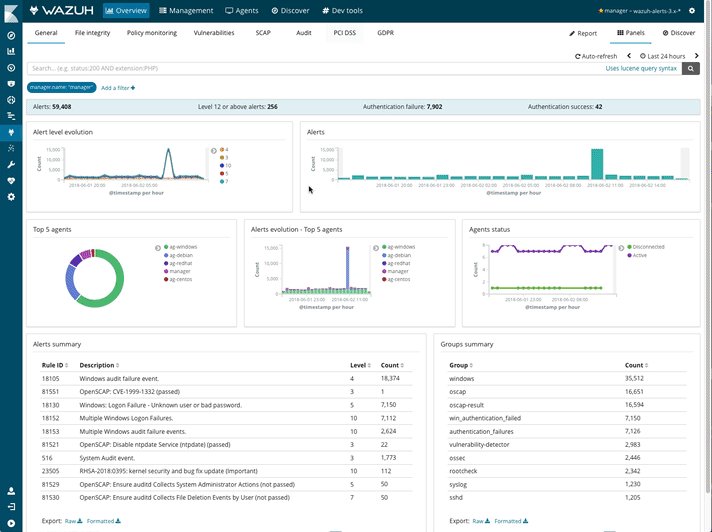Open Dev Tools wrench icon in sidebar
712x532 pixels.
(x=11, y=164)
